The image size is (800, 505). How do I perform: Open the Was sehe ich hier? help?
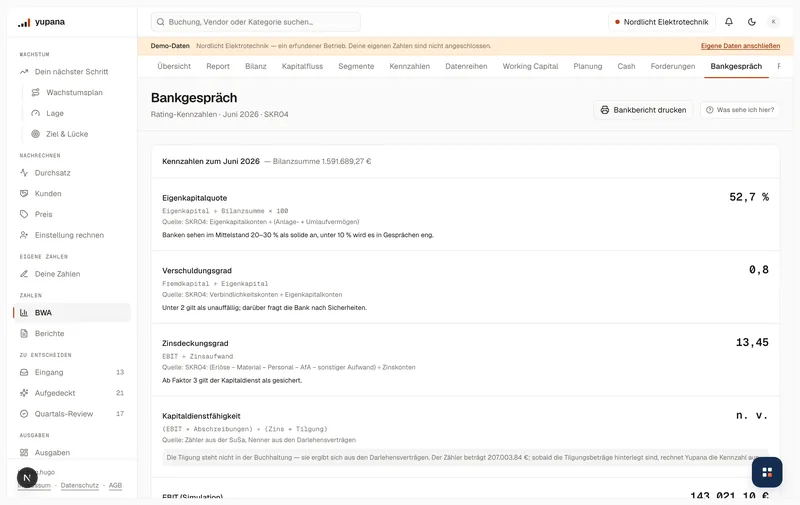coord(740,110)
